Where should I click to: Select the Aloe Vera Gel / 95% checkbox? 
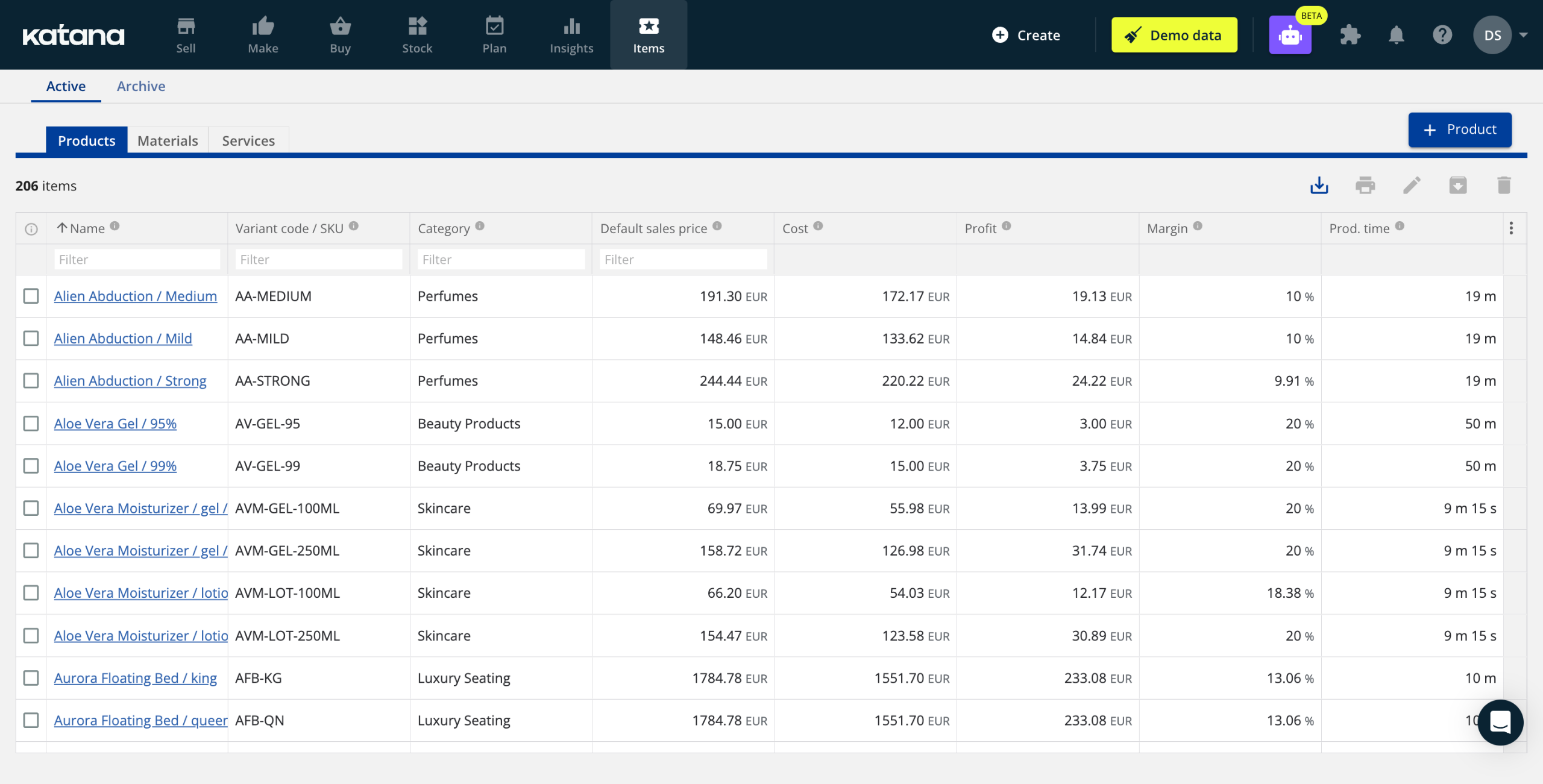point(31,424)
